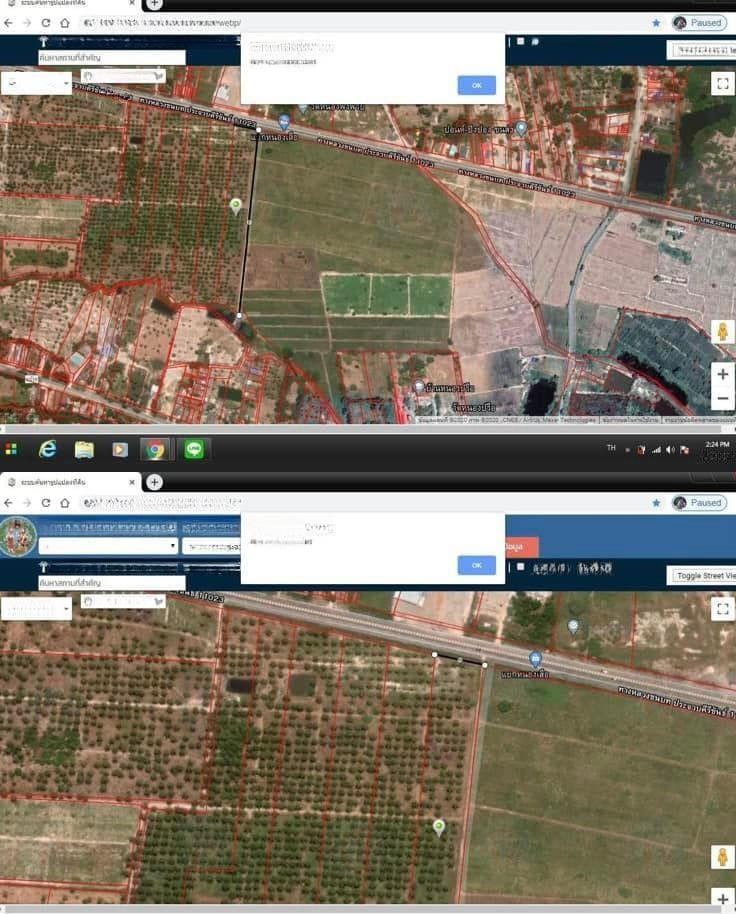The height and width of the screenshot is (914, 736).
Task: Click the hand pan tool in upper map
Action: 88,75
